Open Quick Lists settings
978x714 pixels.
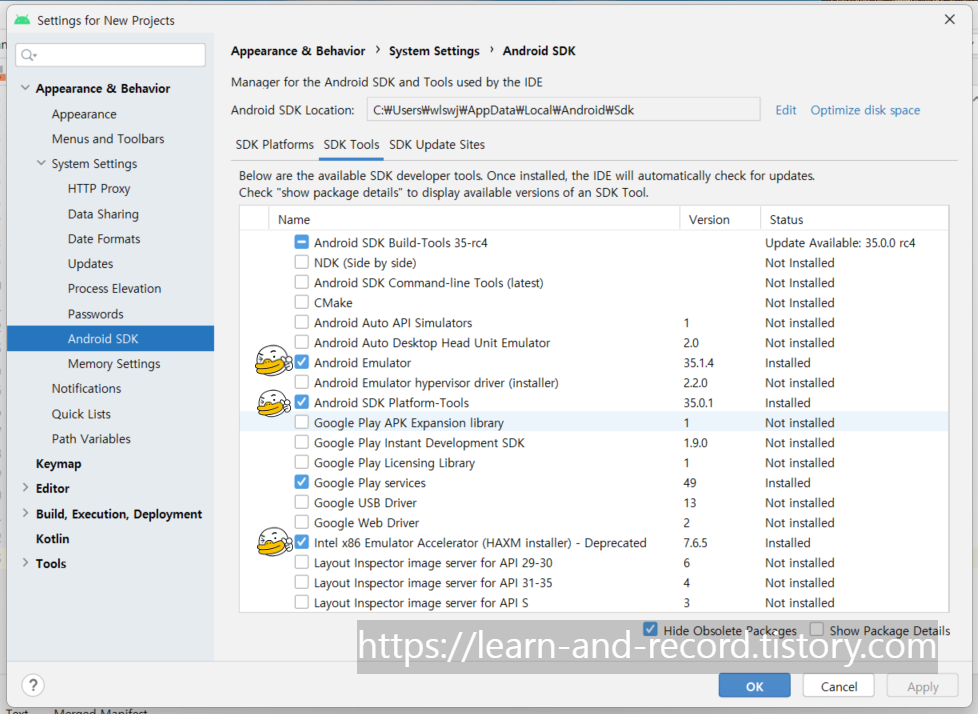[81, 414]
